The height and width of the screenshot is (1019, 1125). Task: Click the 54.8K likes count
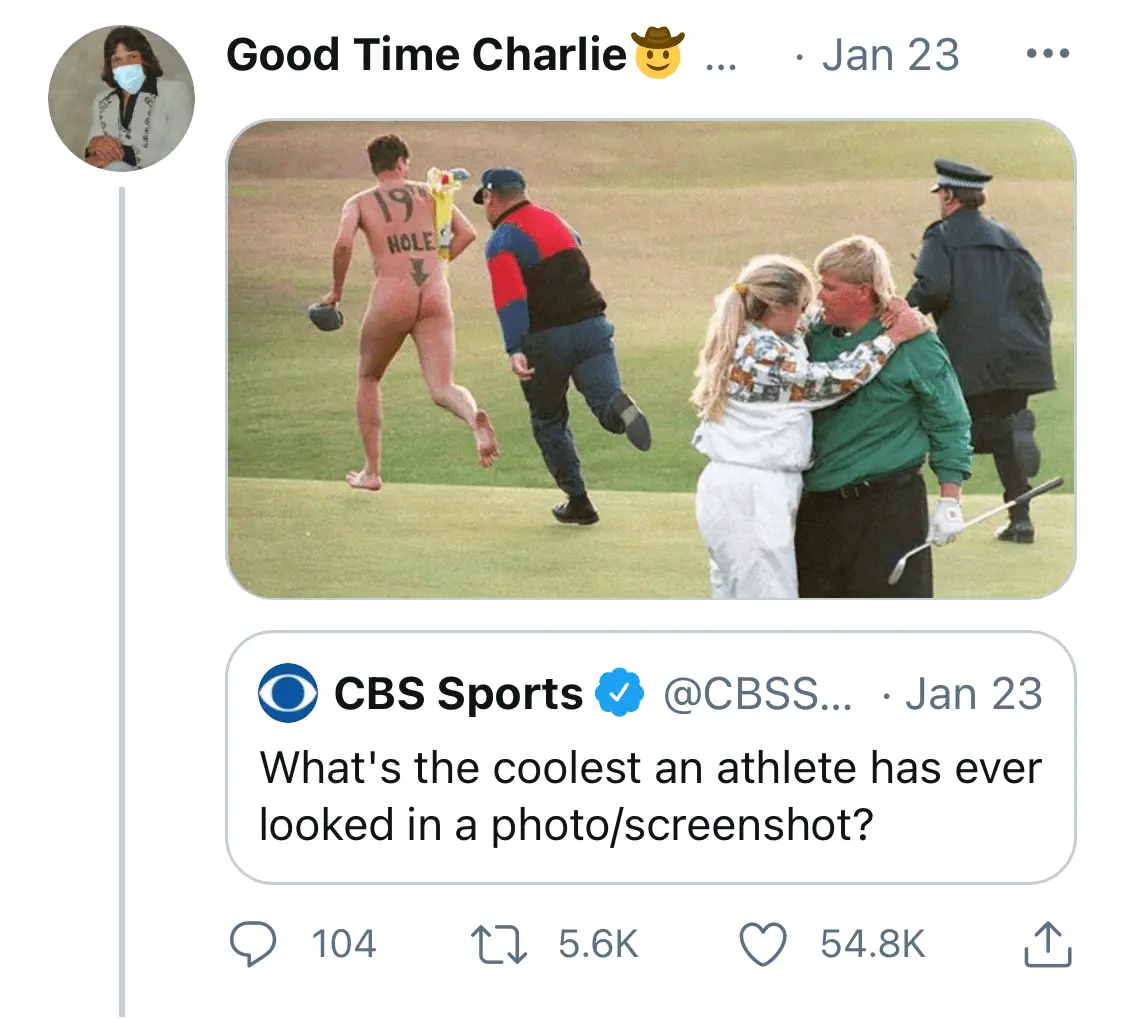(x=873, y=944)
